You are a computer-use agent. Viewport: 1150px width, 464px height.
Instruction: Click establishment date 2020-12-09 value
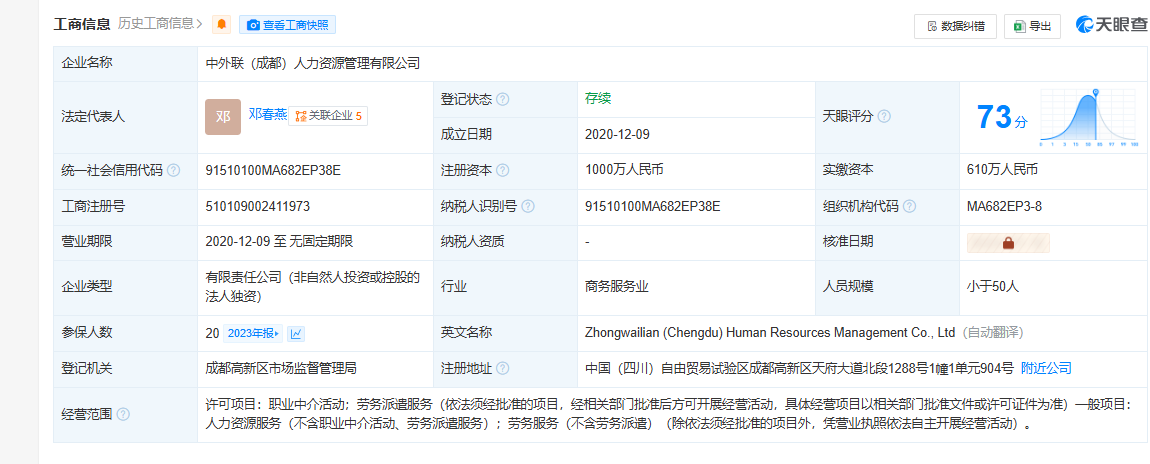click(618, 135)
